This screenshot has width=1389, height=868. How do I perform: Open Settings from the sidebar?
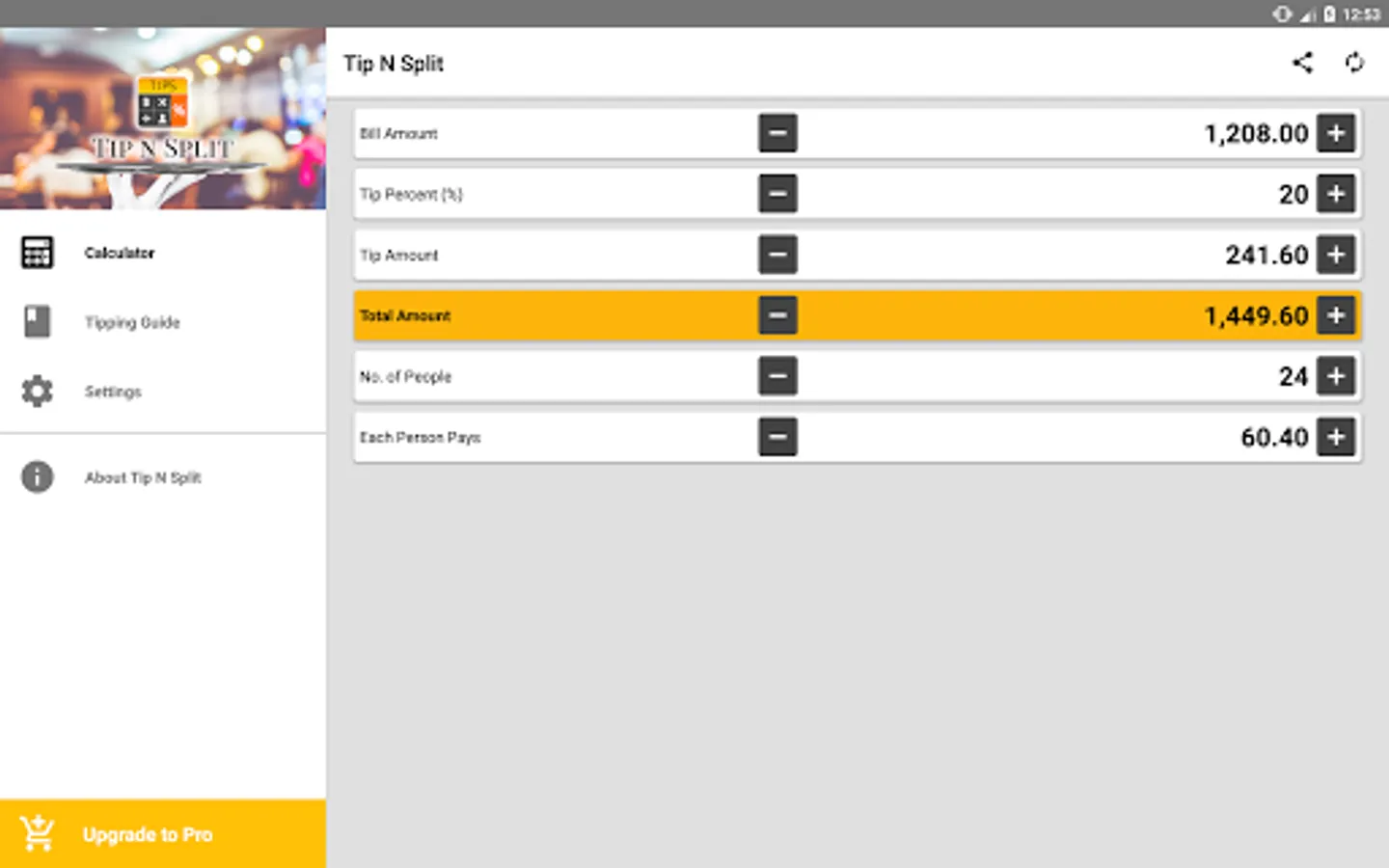tap(163, 392)
